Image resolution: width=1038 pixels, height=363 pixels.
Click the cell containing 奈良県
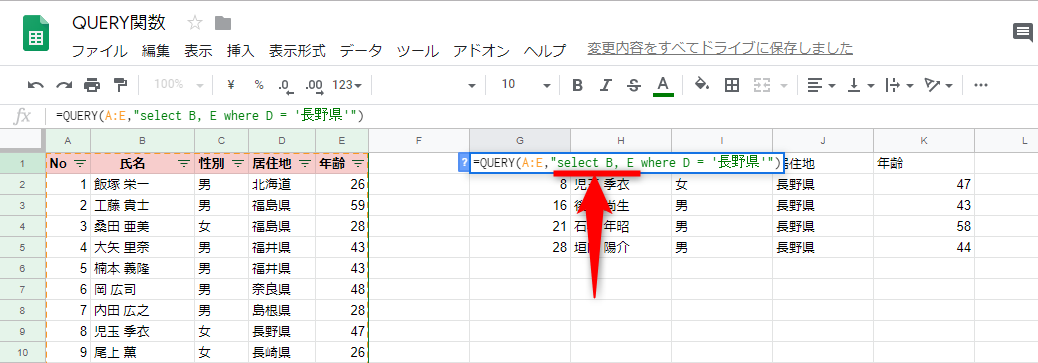point(282,290)
